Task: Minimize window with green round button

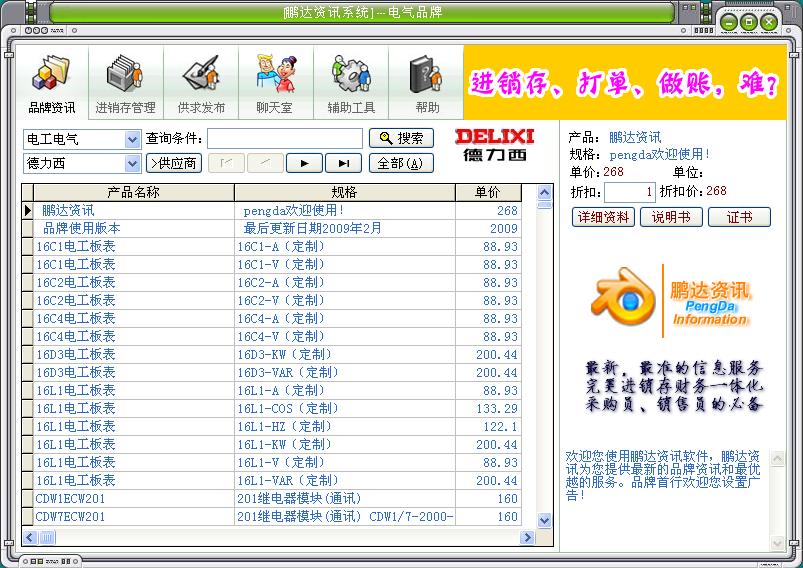Action: pos(729,22)
